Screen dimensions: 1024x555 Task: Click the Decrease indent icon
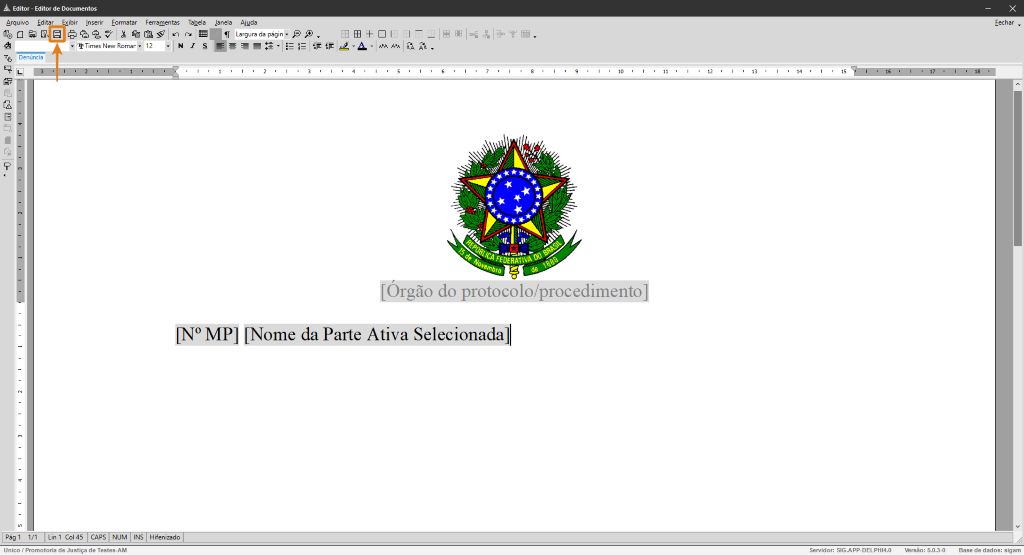[317, 46]
